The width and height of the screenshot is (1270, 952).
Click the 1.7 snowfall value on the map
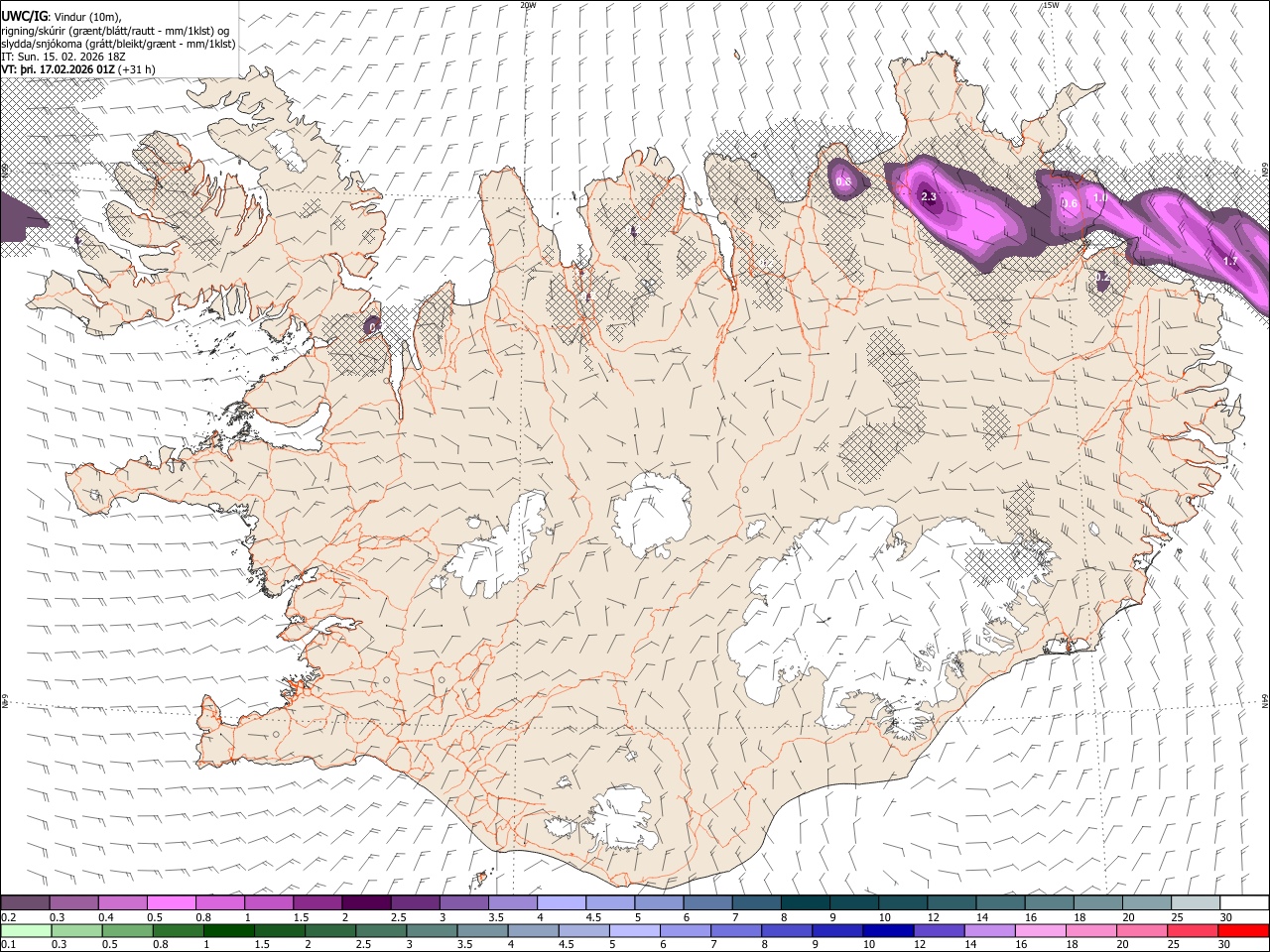pyautogui.click(x=1230, y=262)
